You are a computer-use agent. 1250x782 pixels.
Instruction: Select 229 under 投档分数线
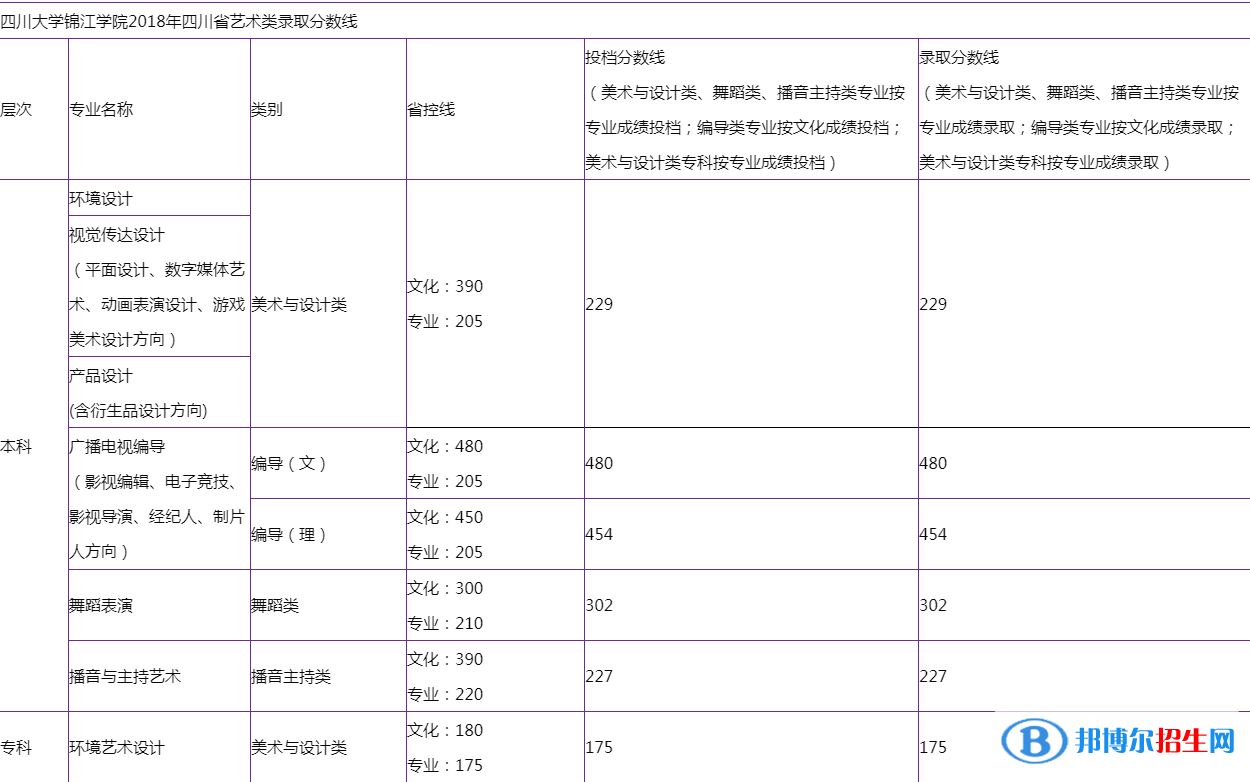pyautogui.click(x=599, y=304)
